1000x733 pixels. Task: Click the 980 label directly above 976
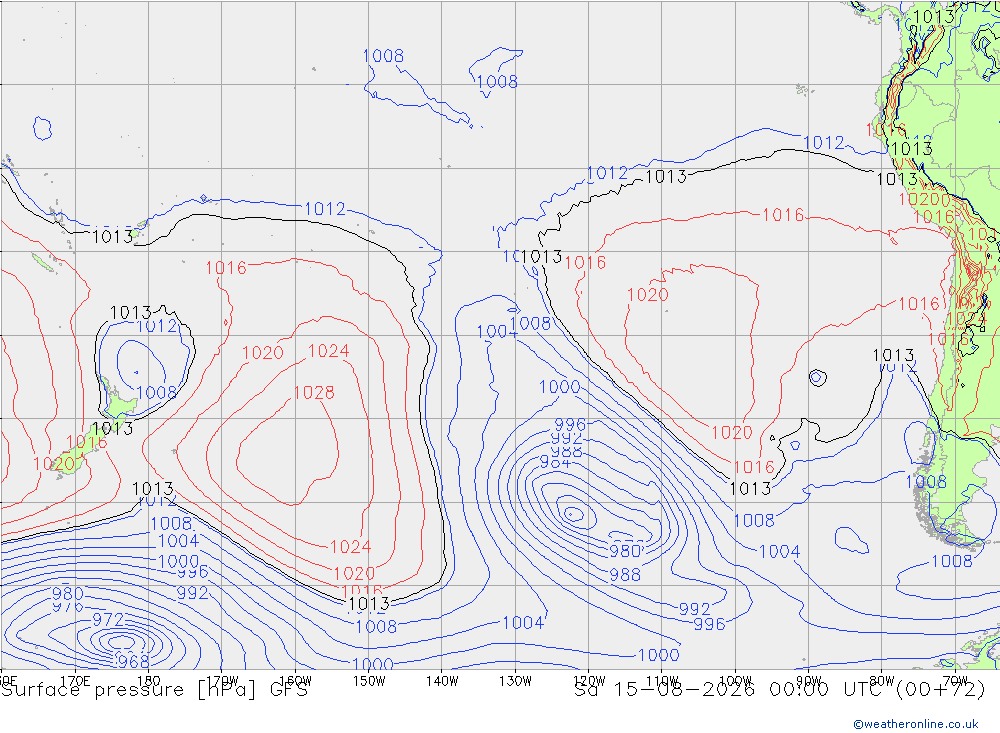pos(68,594)
